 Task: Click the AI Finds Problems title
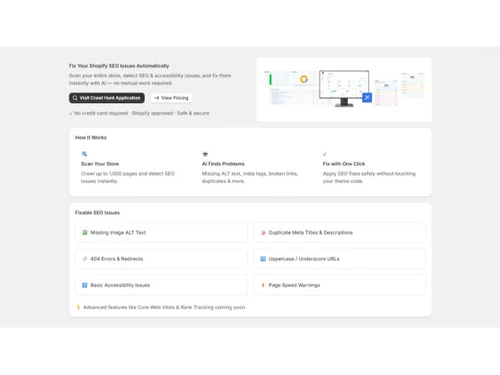pos(223,164)
